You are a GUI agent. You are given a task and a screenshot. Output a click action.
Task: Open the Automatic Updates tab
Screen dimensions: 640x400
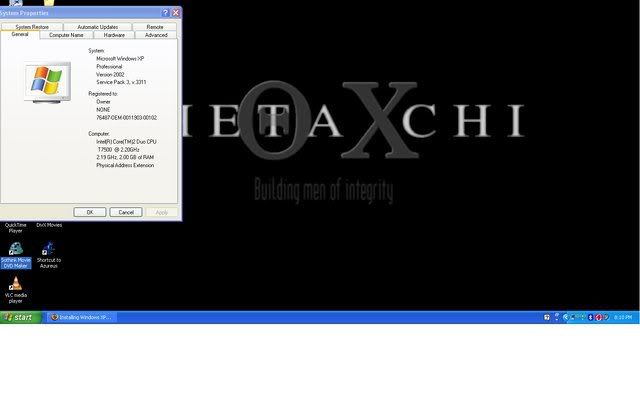(98, 27)
